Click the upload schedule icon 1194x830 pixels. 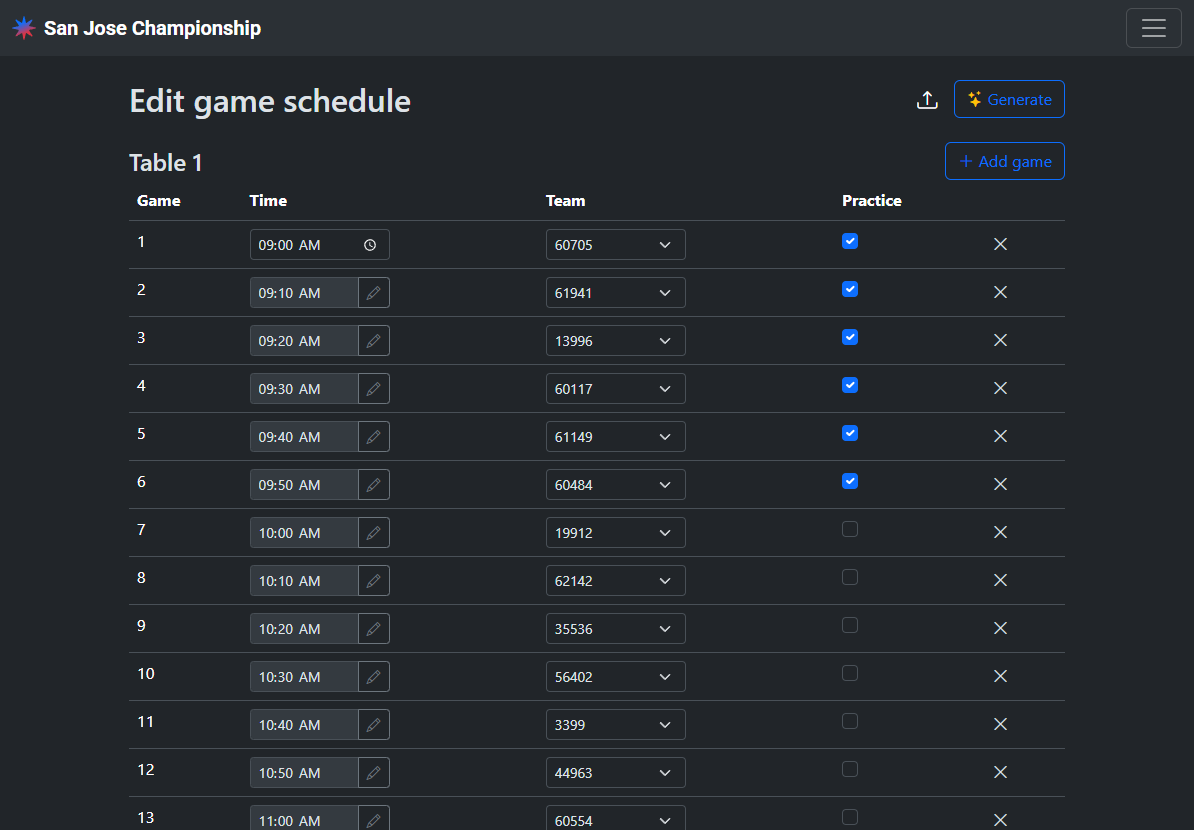coord(927,100)
